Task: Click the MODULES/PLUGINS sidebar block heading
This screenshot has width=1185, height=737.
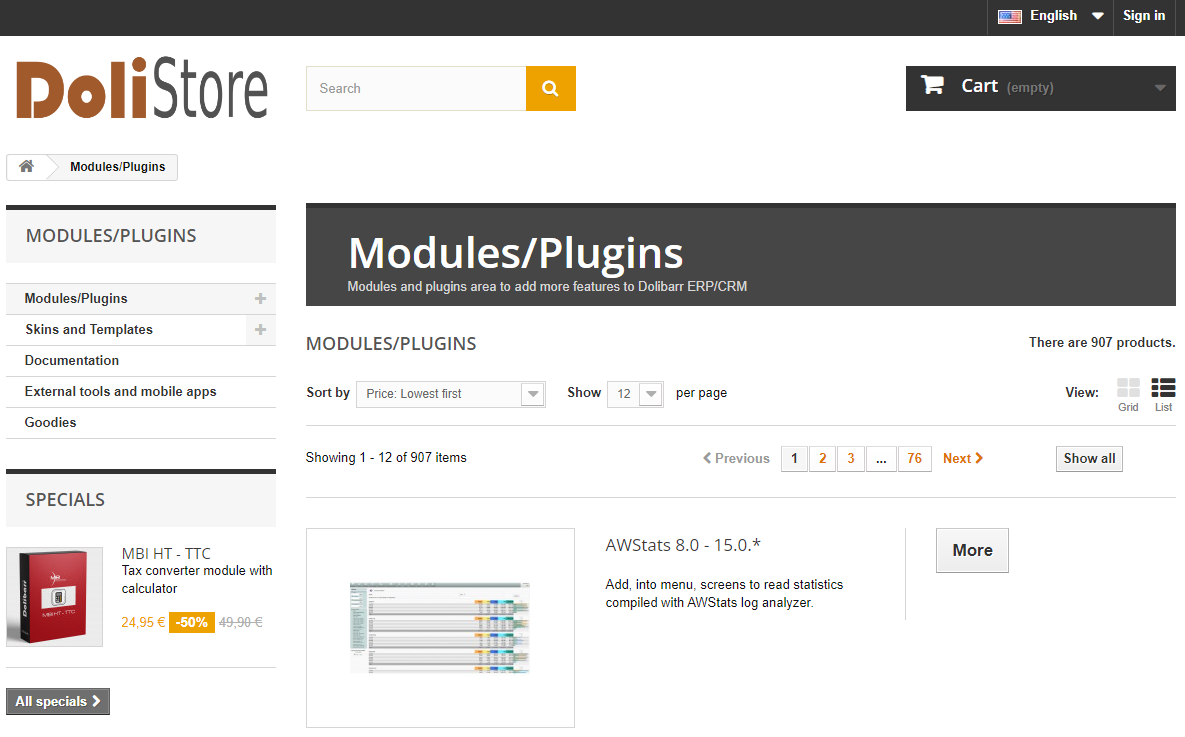Action: tap(111, 236)
